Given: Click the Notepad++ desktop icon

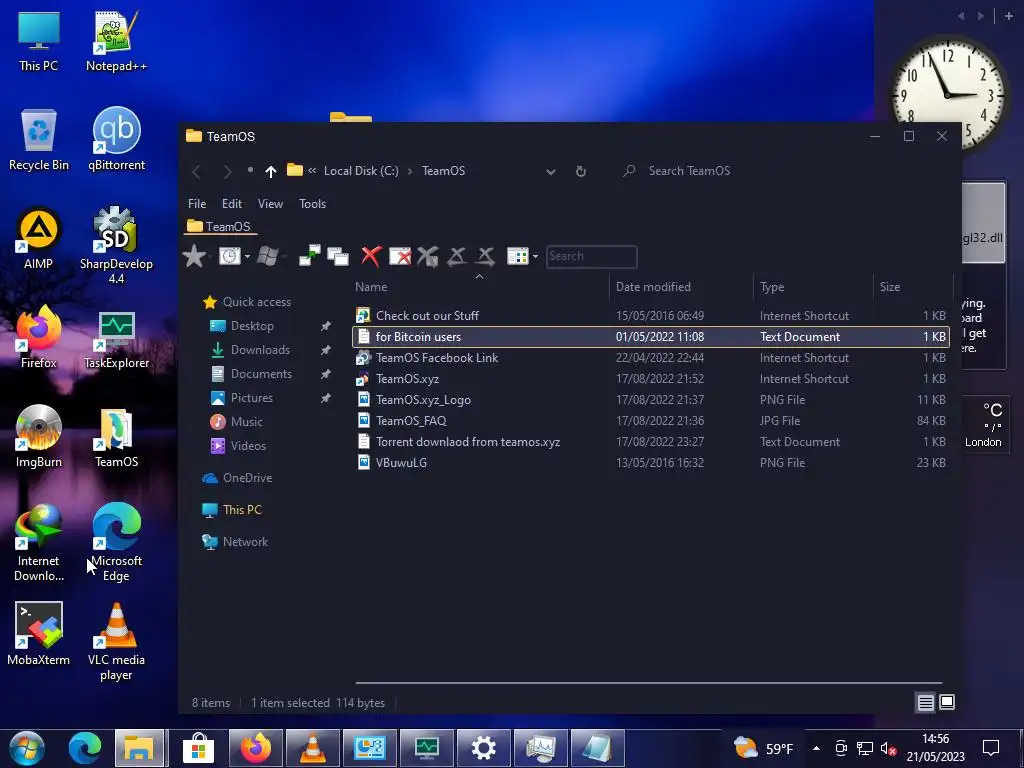Looking at the screenshot, I should pyautogui.click(x=116, y=41).
